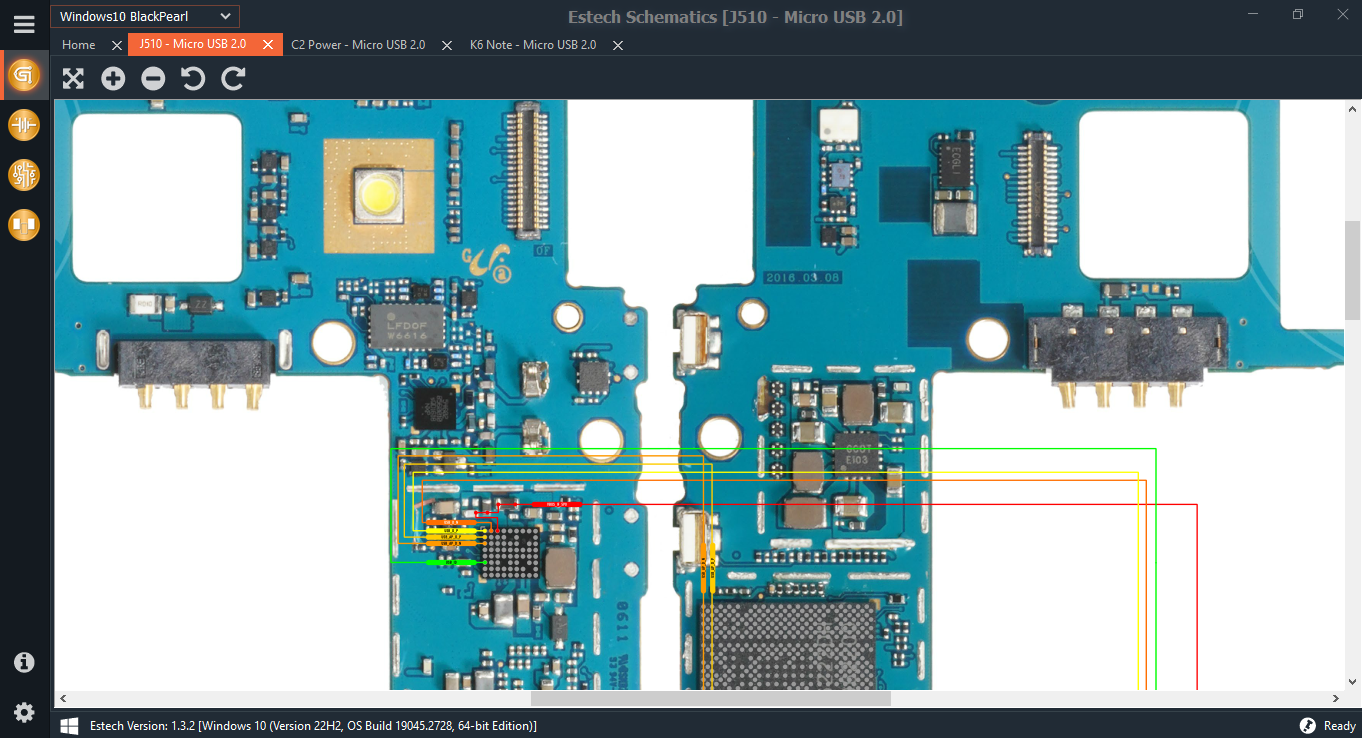Click the zoom out minus icon

coord(153,79)
